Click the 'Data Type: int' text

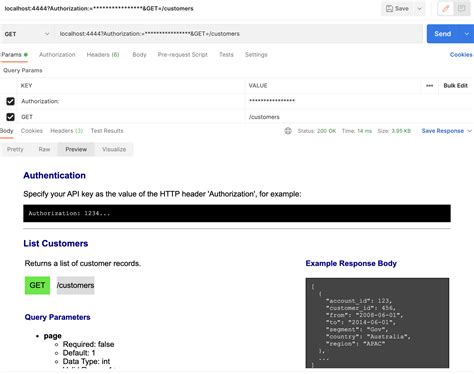[x=86, y=361]
